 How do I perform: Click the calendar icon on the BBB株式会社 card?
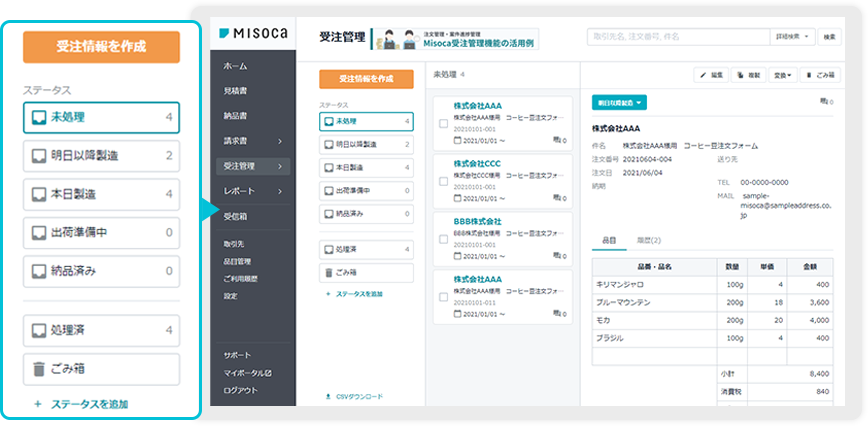[457, 255]
